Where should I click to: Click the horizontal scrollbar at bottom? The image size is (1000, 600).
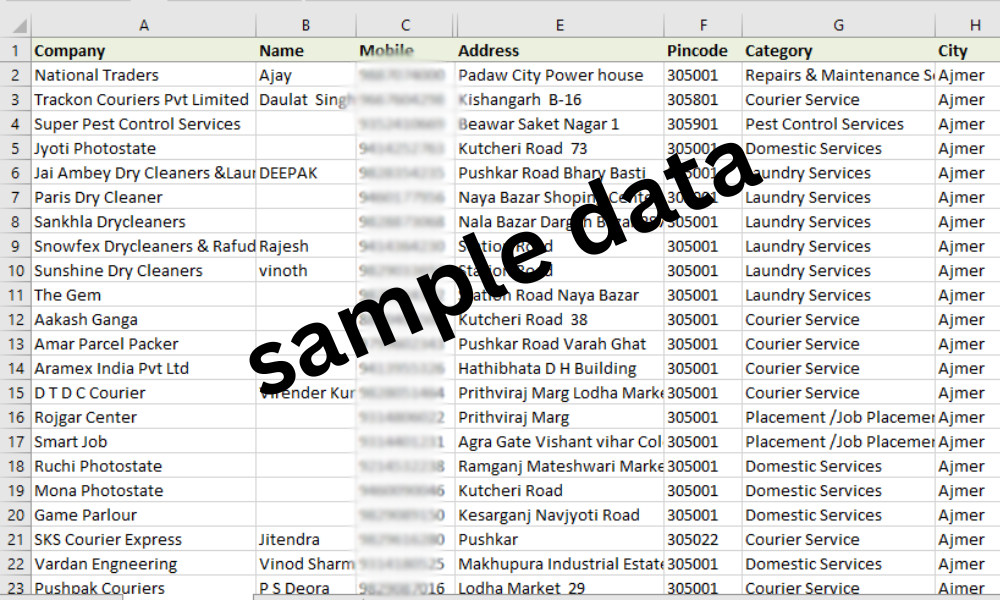(x=625, y=597)
